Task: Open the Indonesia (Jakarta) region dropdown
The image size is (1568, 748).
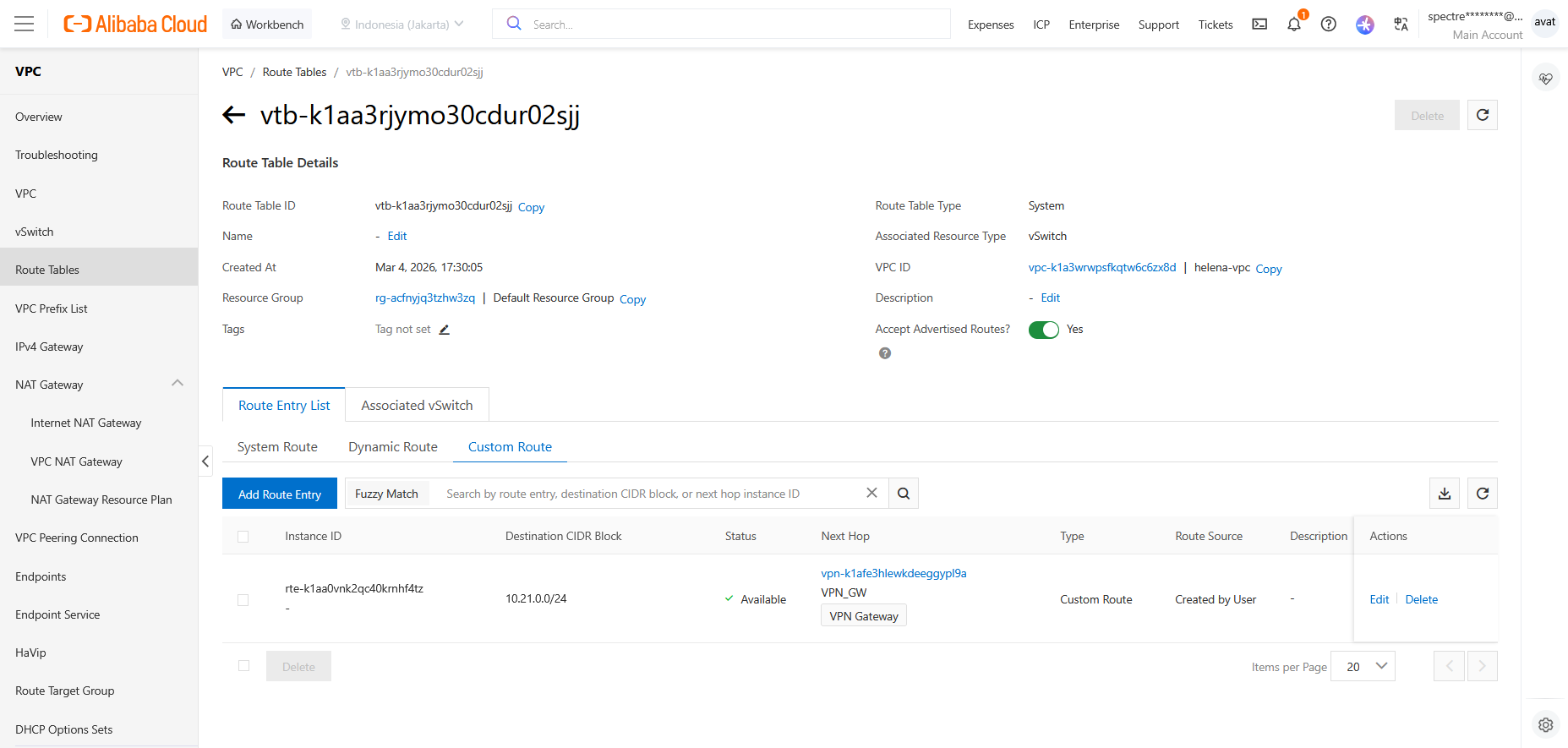Action: coord(402,25)
